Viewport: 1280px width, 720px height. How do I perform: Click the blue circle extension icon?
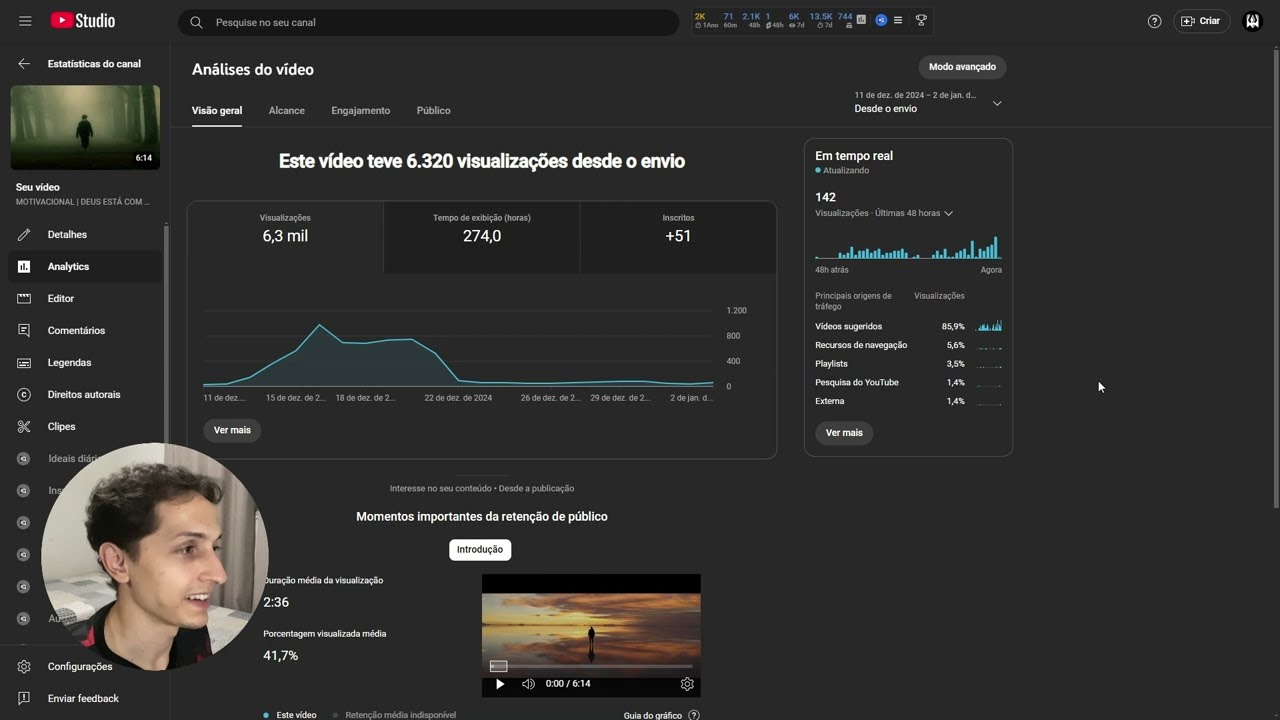881,20
